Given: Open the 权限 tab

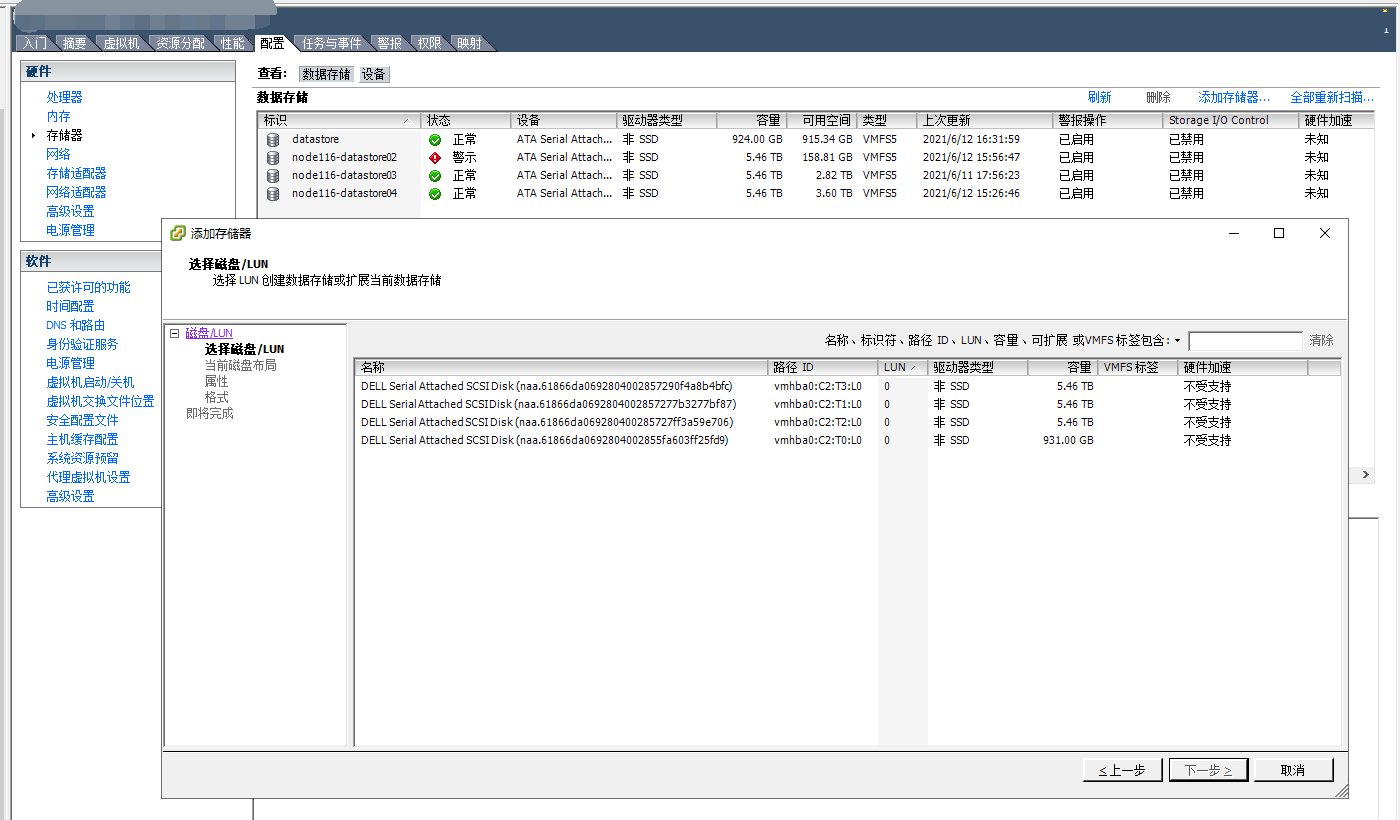Looking at the screenshot, I should click(429, 43).
